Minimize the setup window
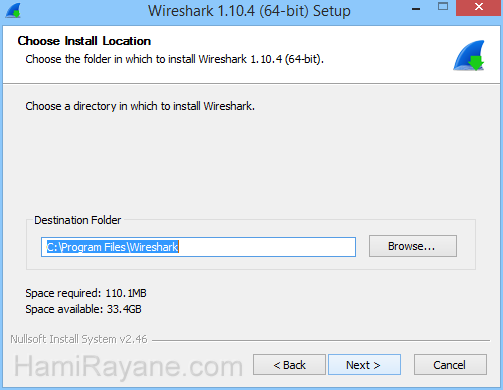 [416, 9]
